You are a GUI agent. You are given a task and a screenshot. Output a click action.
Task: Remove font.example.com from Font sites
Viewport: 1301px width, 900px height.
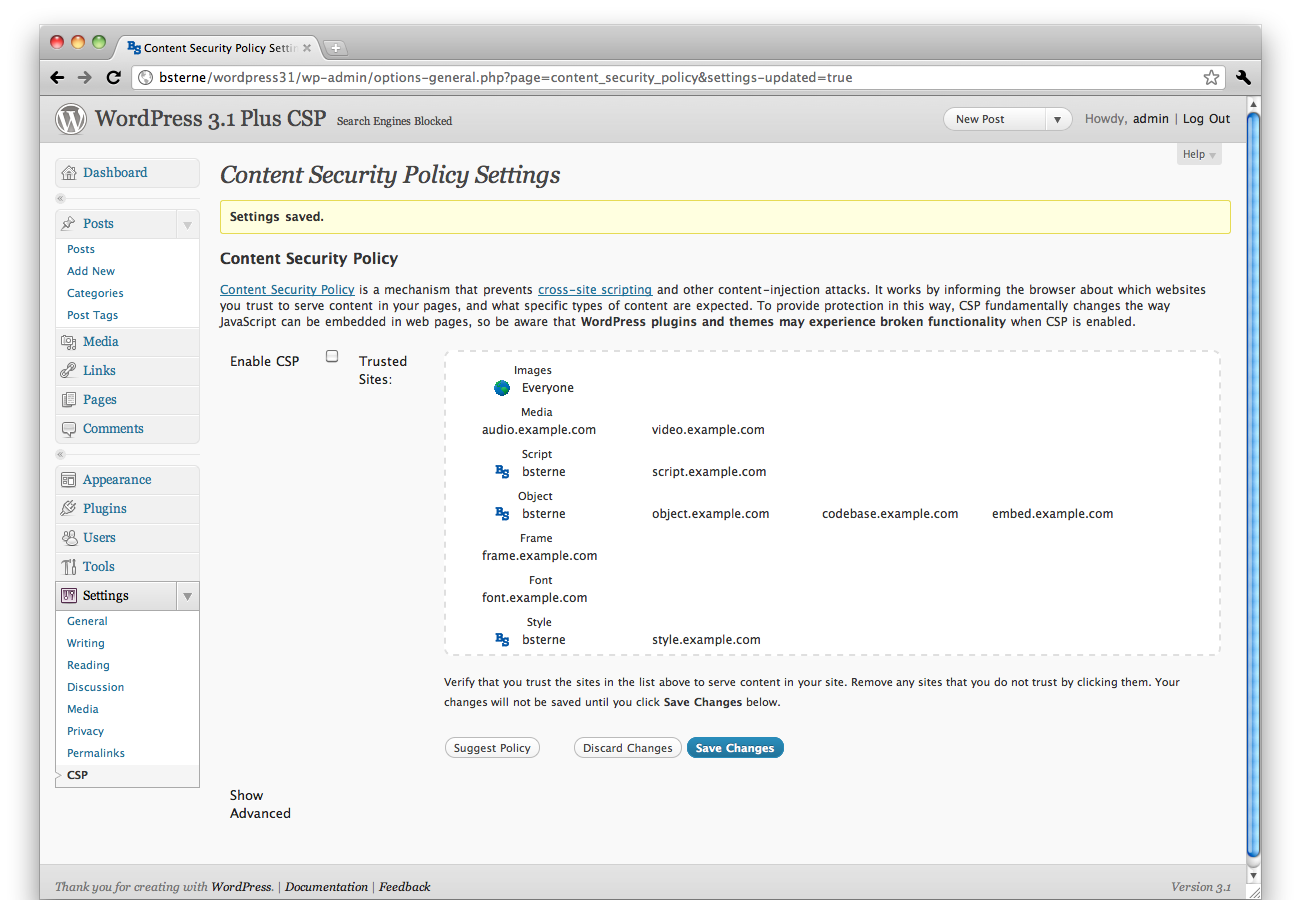(535, 598)
